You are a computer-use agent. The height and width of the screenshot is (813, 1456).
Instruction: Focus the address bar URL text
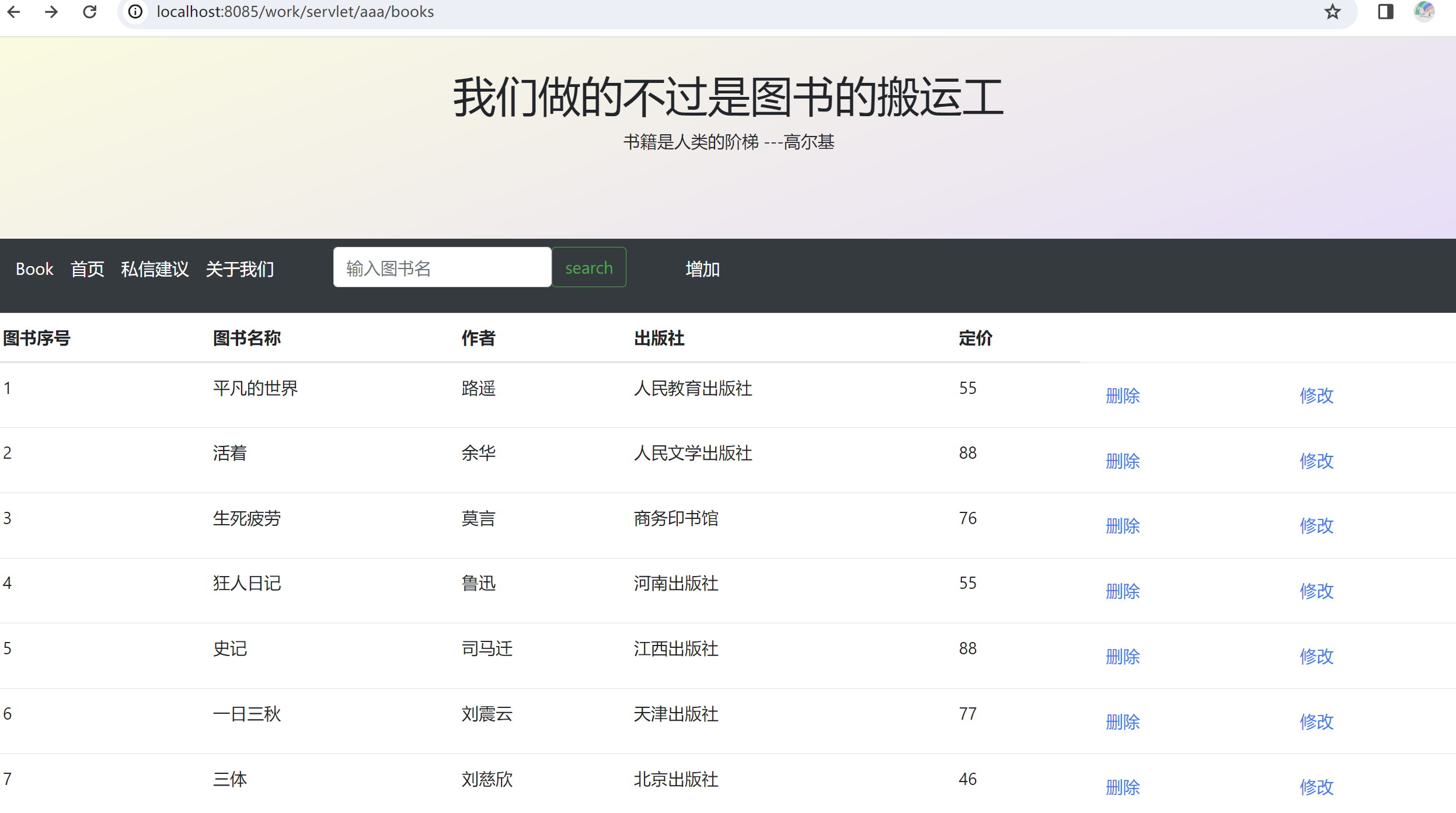click(295, 12)
